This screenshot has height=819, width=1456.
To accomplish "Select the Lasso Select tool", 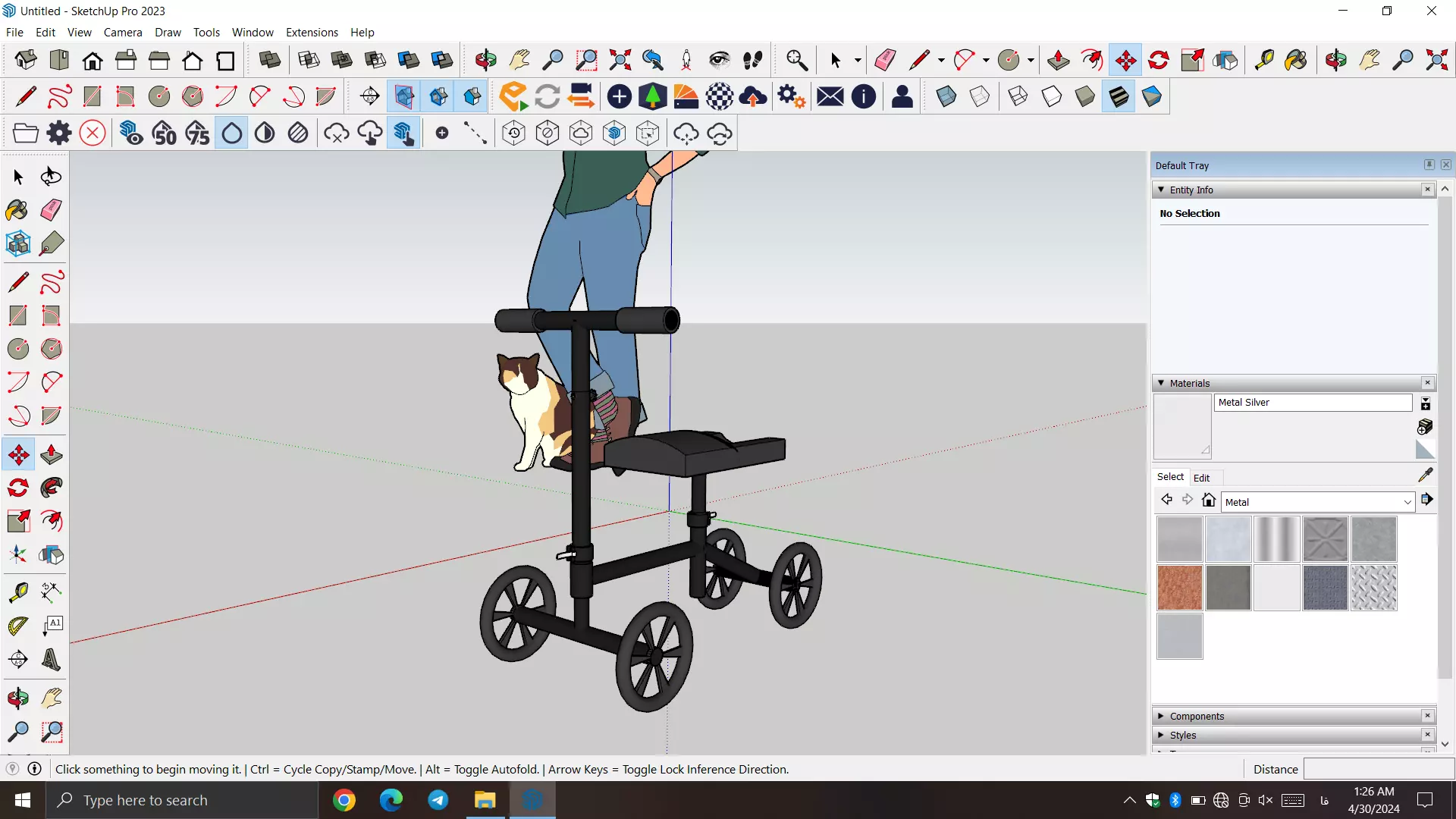I will (x=51, y=177).
